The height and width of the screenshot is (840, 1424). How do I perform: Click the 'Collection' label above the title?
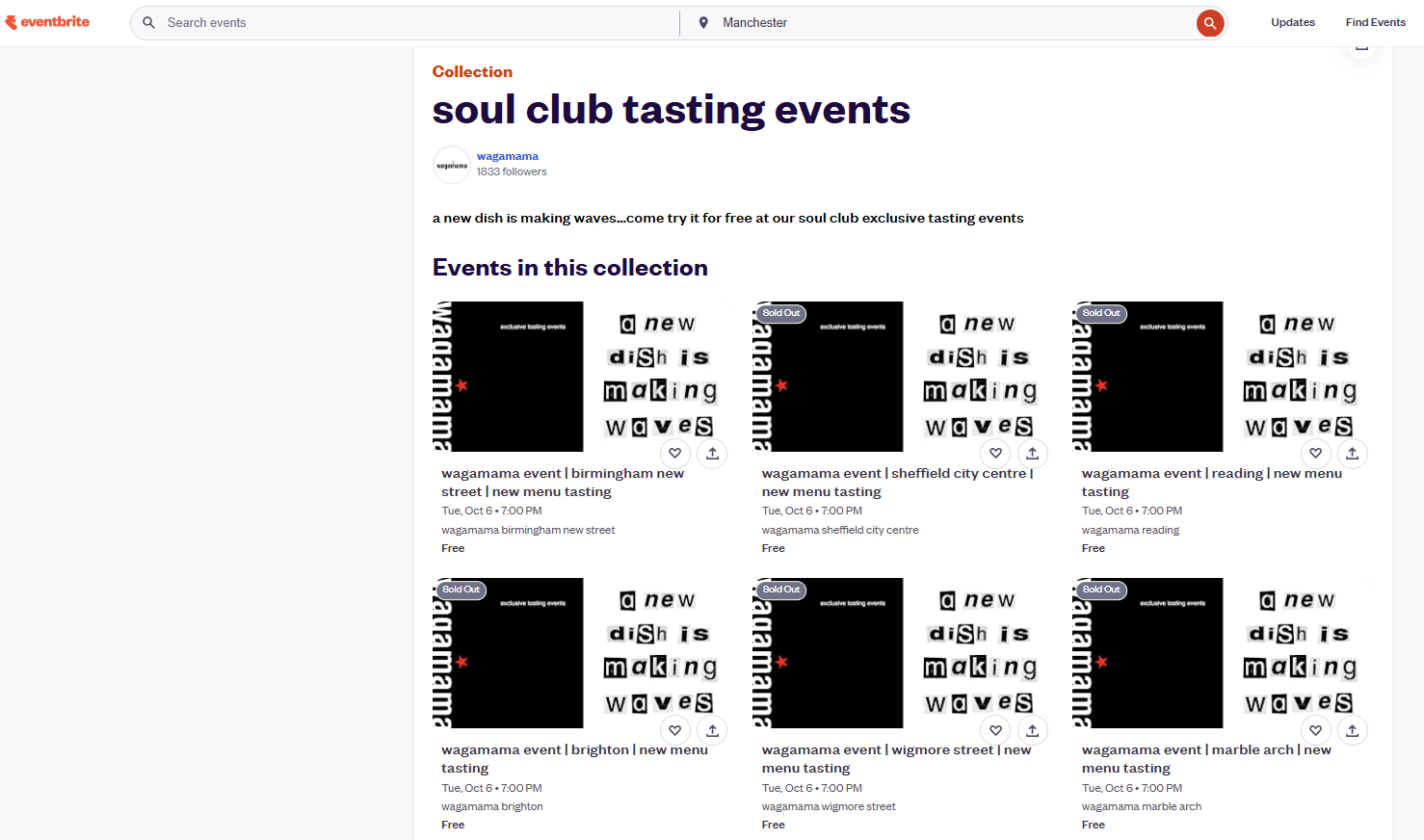472,71
